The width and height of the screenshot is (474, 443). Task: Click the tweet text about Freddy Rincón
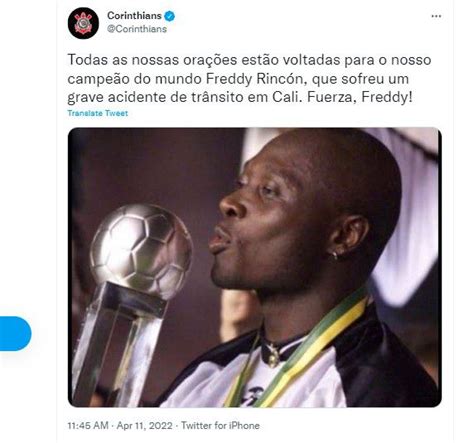pyautogui.click(x=249, y=79)
